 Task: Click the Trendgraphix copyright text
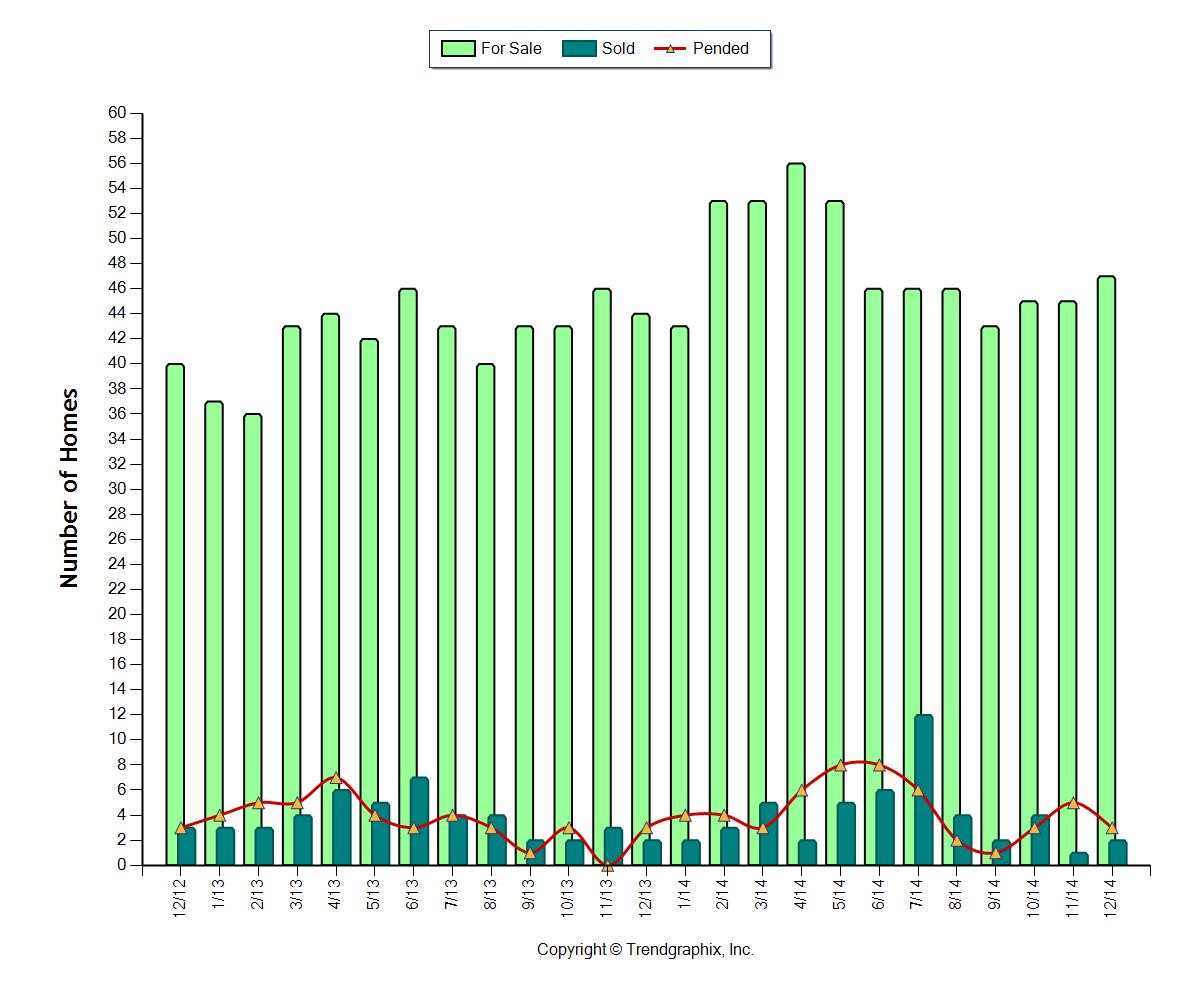(645, 950)
